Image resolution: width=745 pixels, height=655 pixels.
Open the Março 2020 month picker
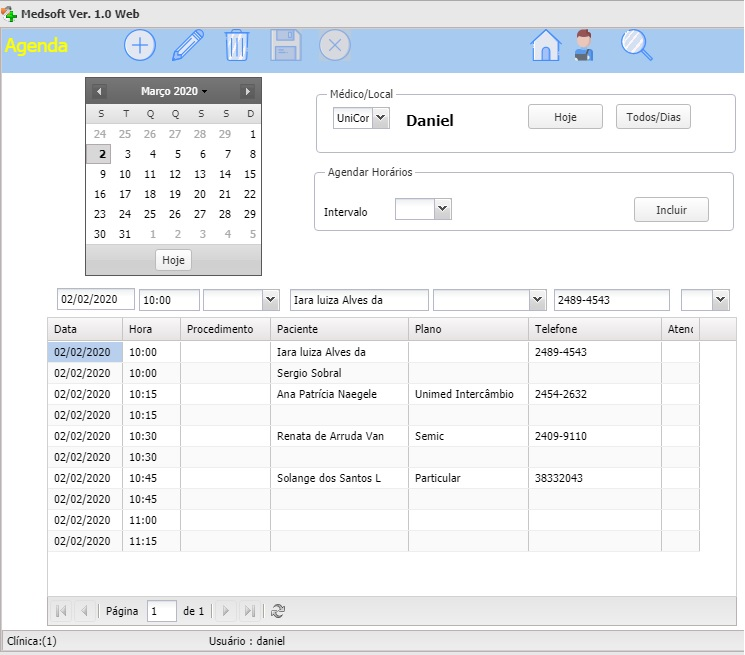point(173,91)
